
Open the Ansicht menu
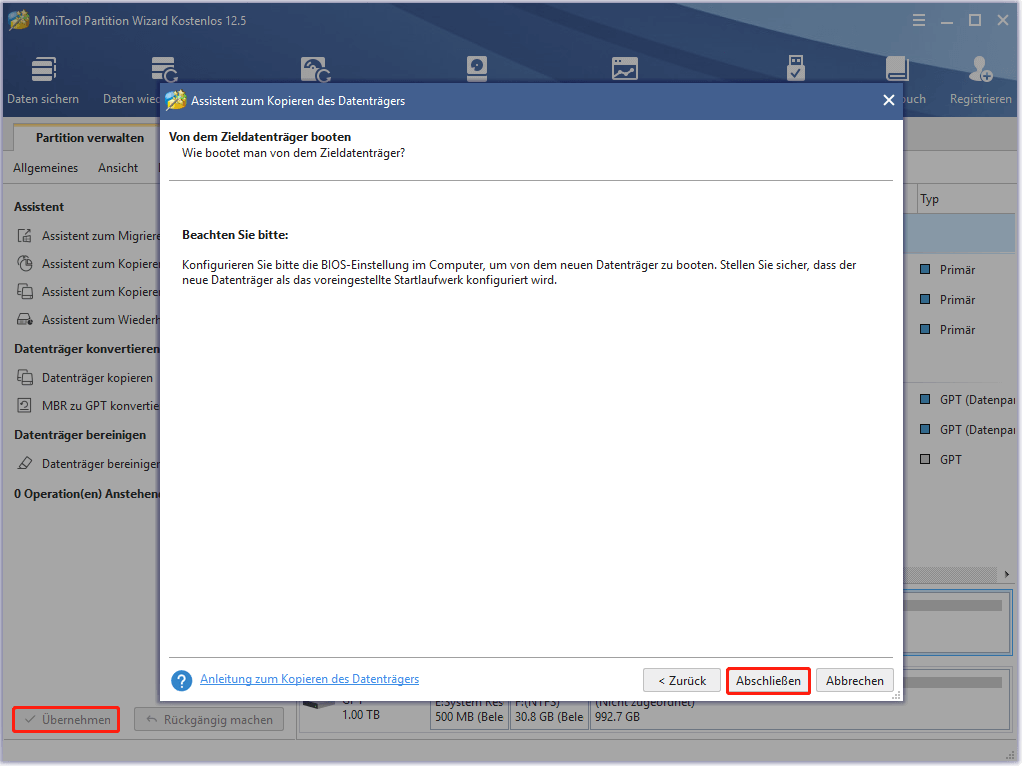coord(118,167)
